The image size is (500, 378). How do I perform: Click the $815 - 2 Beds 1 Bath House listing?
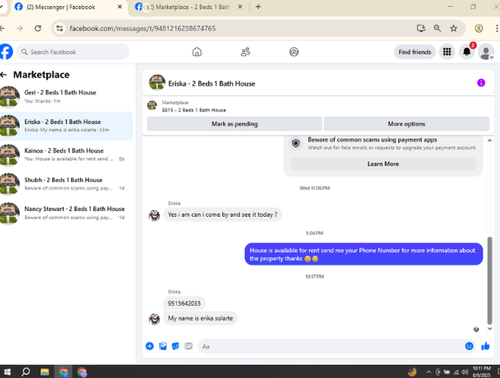tap(194, 110)
